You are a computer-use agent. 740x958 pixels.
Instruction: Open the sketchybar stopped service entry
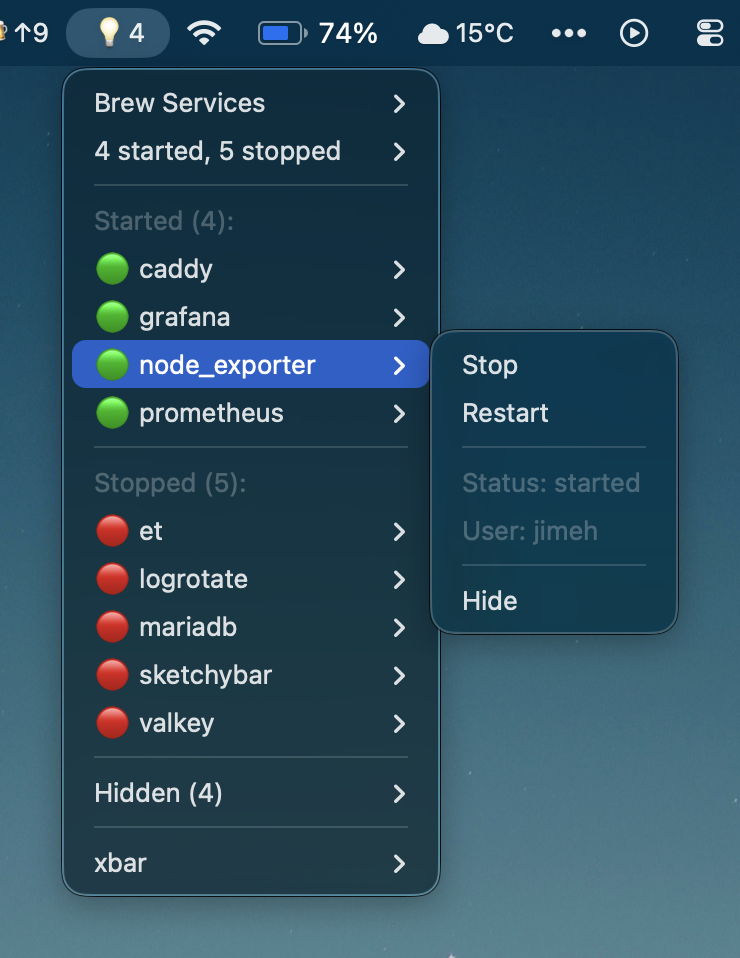[205, 675]
